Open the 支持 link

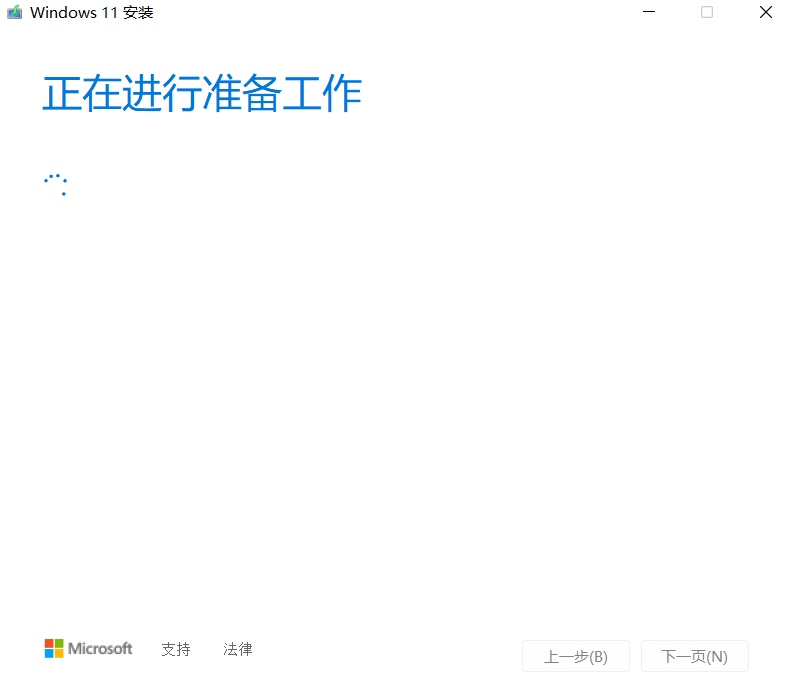point(176,649)
